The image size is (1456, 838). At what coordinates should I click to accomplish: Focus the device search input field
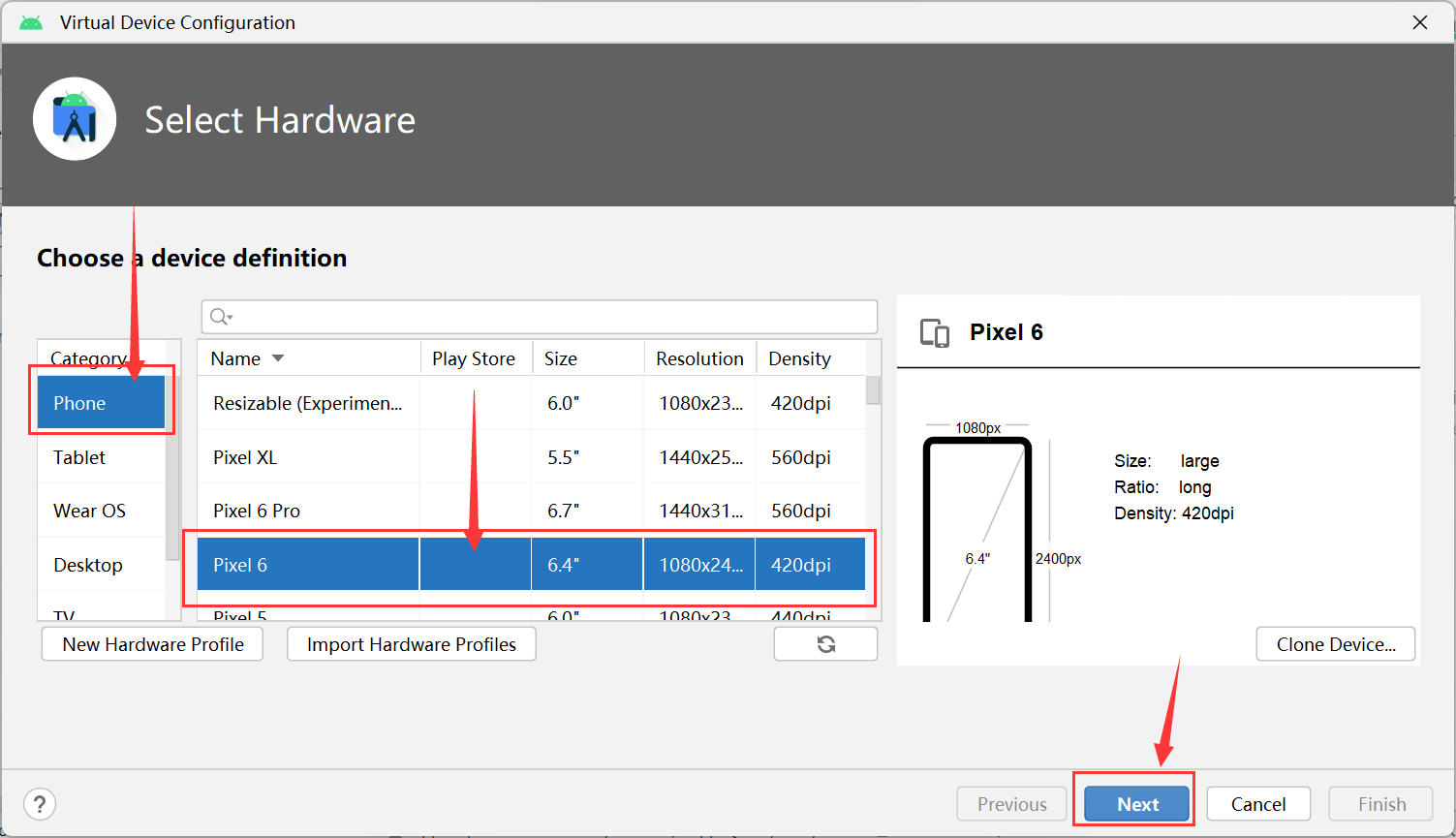(x=540, y=317)
